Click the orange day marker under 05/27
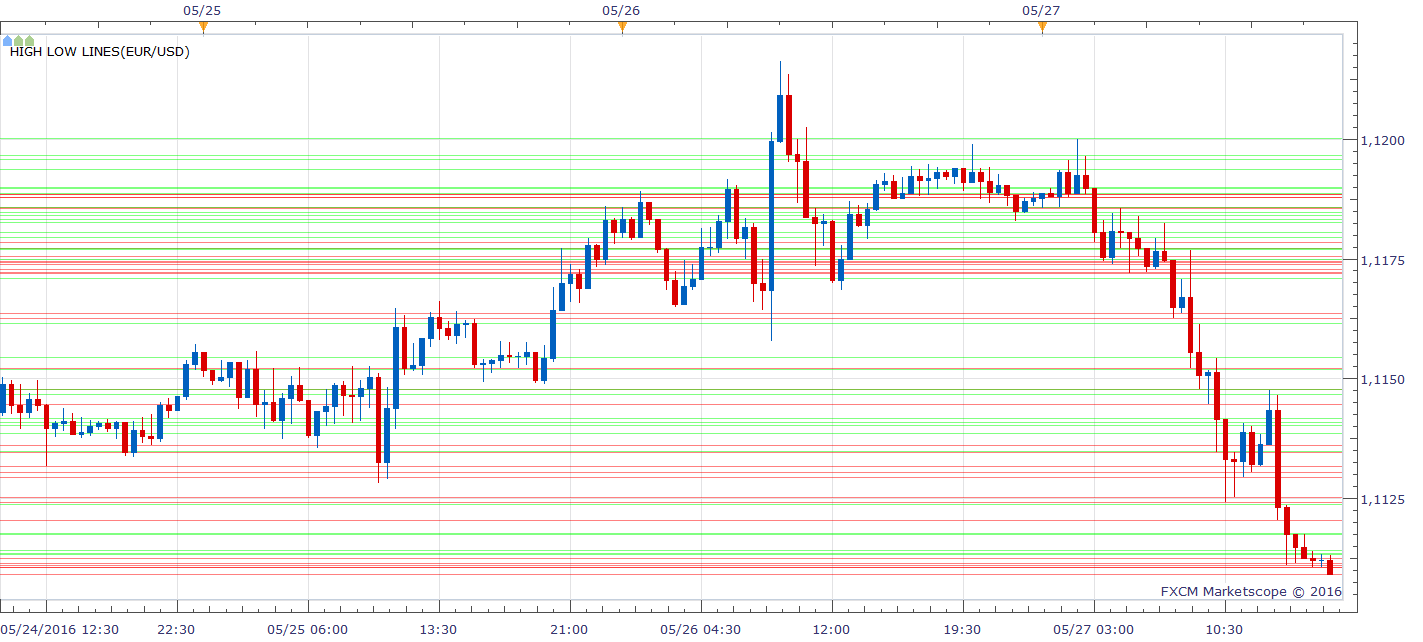 pyautogui.click(x=1042, y=27)
